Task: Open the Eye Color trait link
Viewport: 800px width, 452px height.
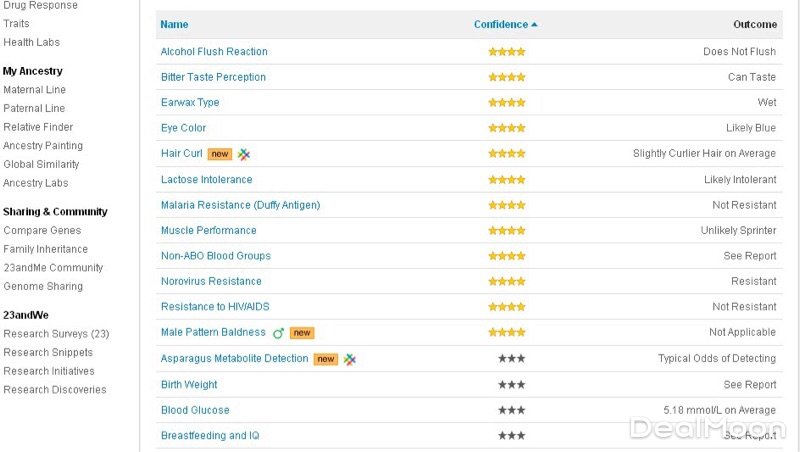Action: [183, 128]
